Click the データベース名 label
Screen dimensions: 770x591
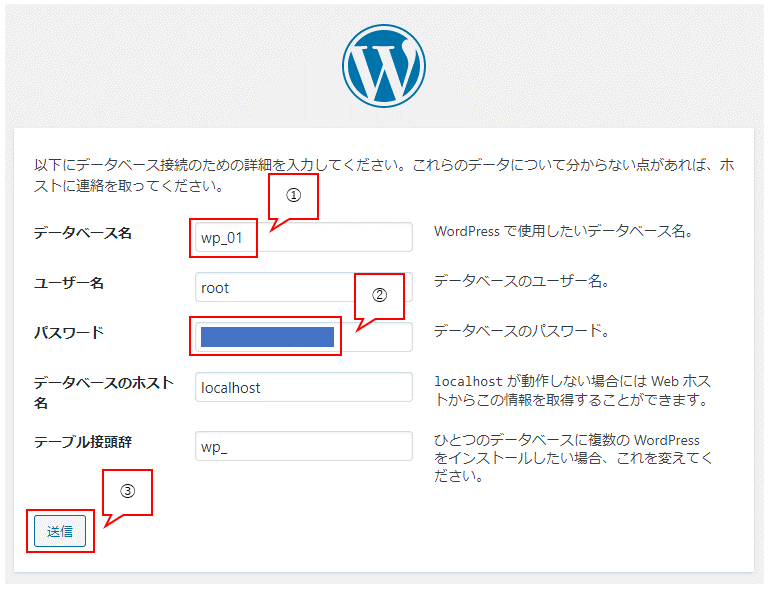click(82, 233)
